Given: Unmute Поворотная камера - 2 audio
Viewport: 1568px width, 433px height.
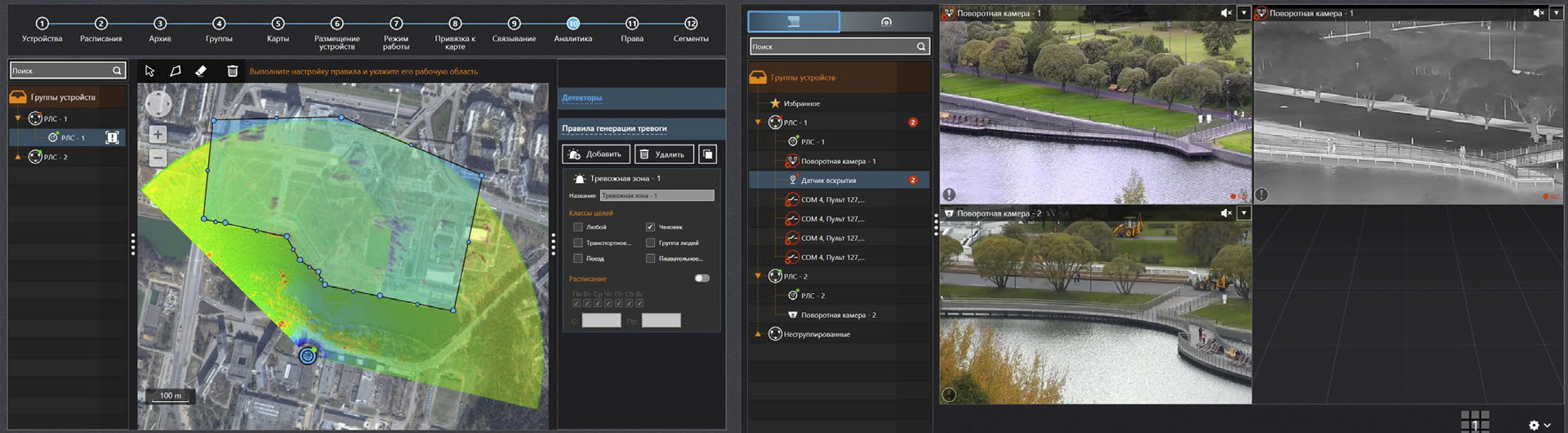Looking at the screenshot, I should tap(1225, 213).
